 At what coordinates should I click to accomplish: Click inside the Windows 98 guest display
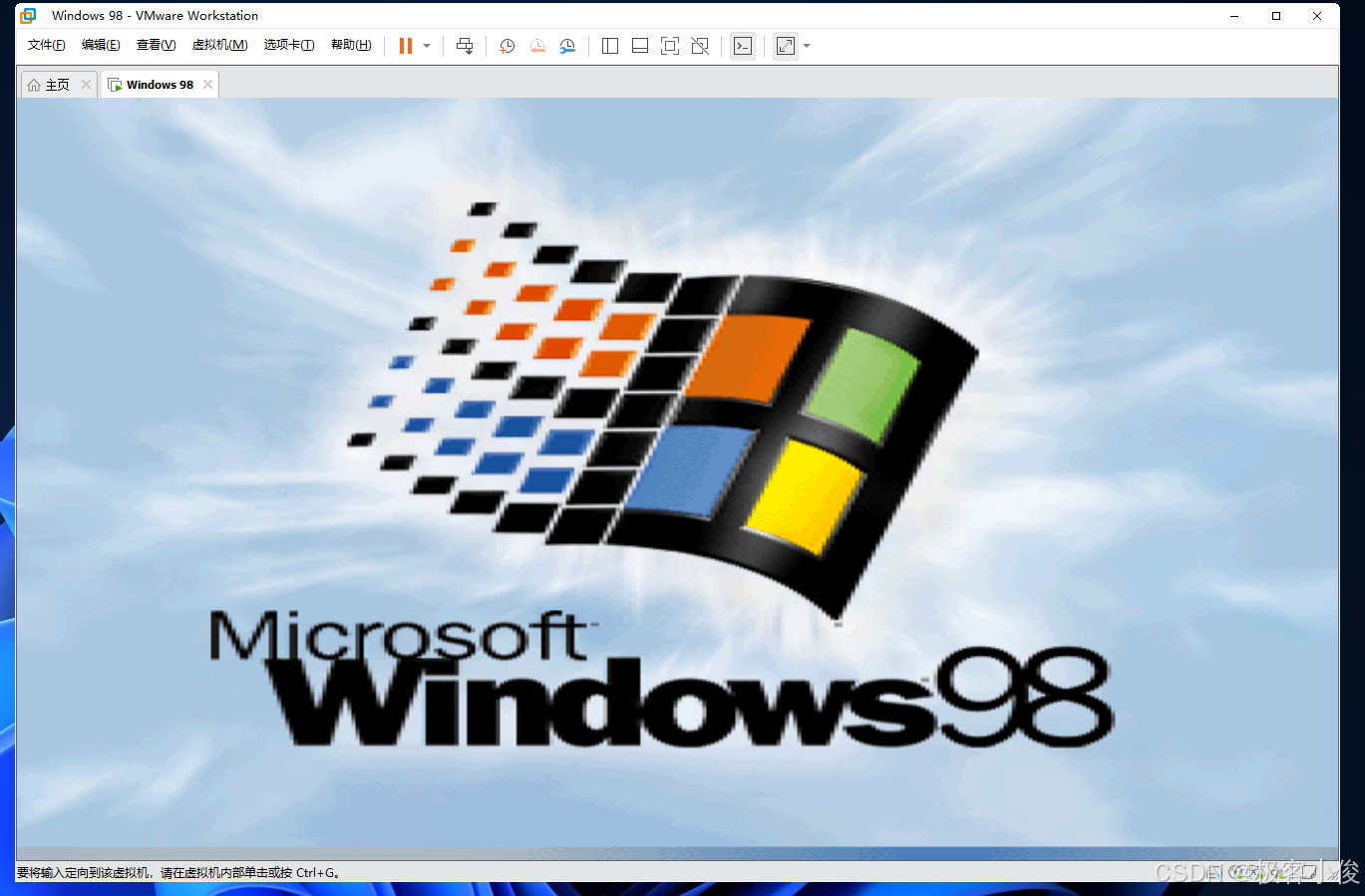tap(677, 478)
